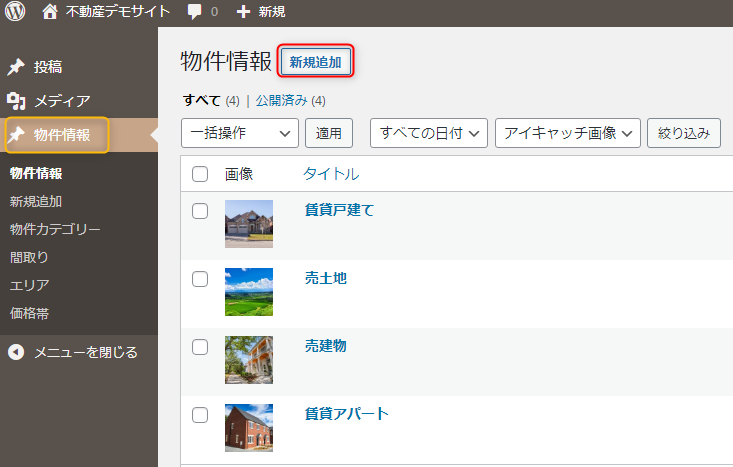Tick the checkbox for 売土地
Image resolution: width=733 pixels, height=467 pixels.
(200, 279)
